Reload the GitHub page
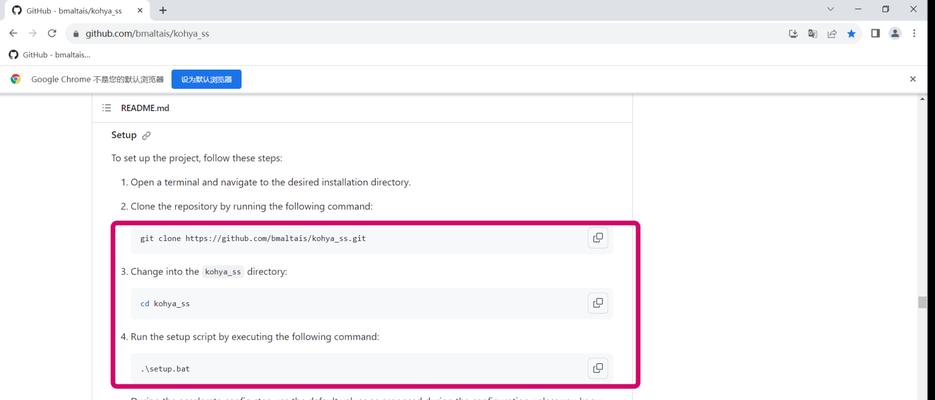The width and height of the screenshot is (935, 400). tap(52, 33)
